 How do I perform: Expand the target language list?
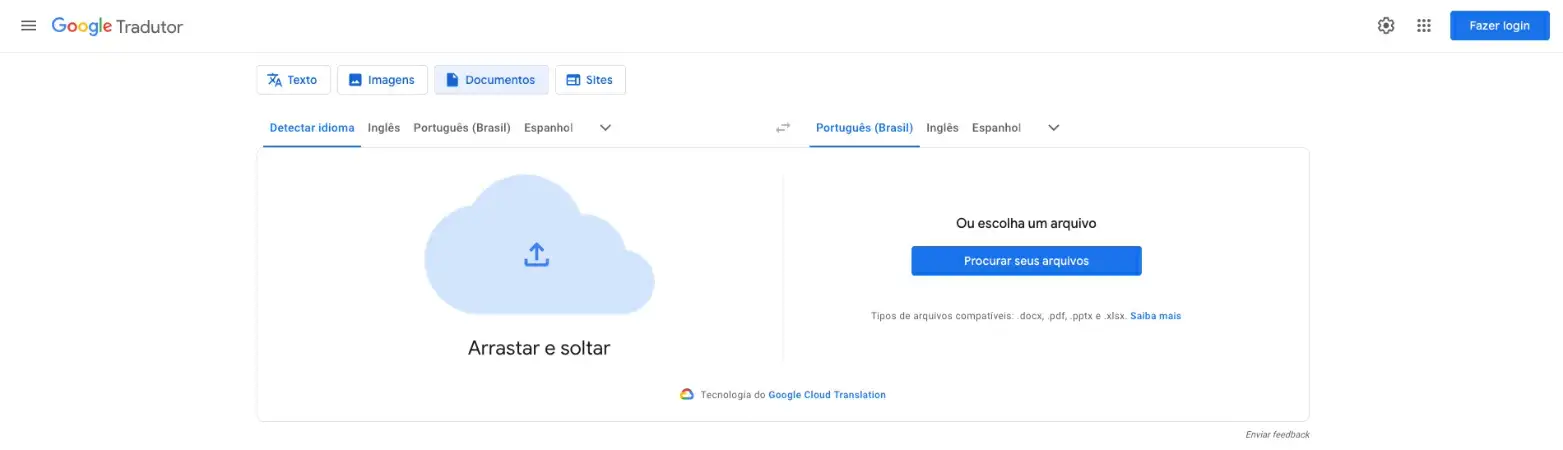[x=1053, y=128]
